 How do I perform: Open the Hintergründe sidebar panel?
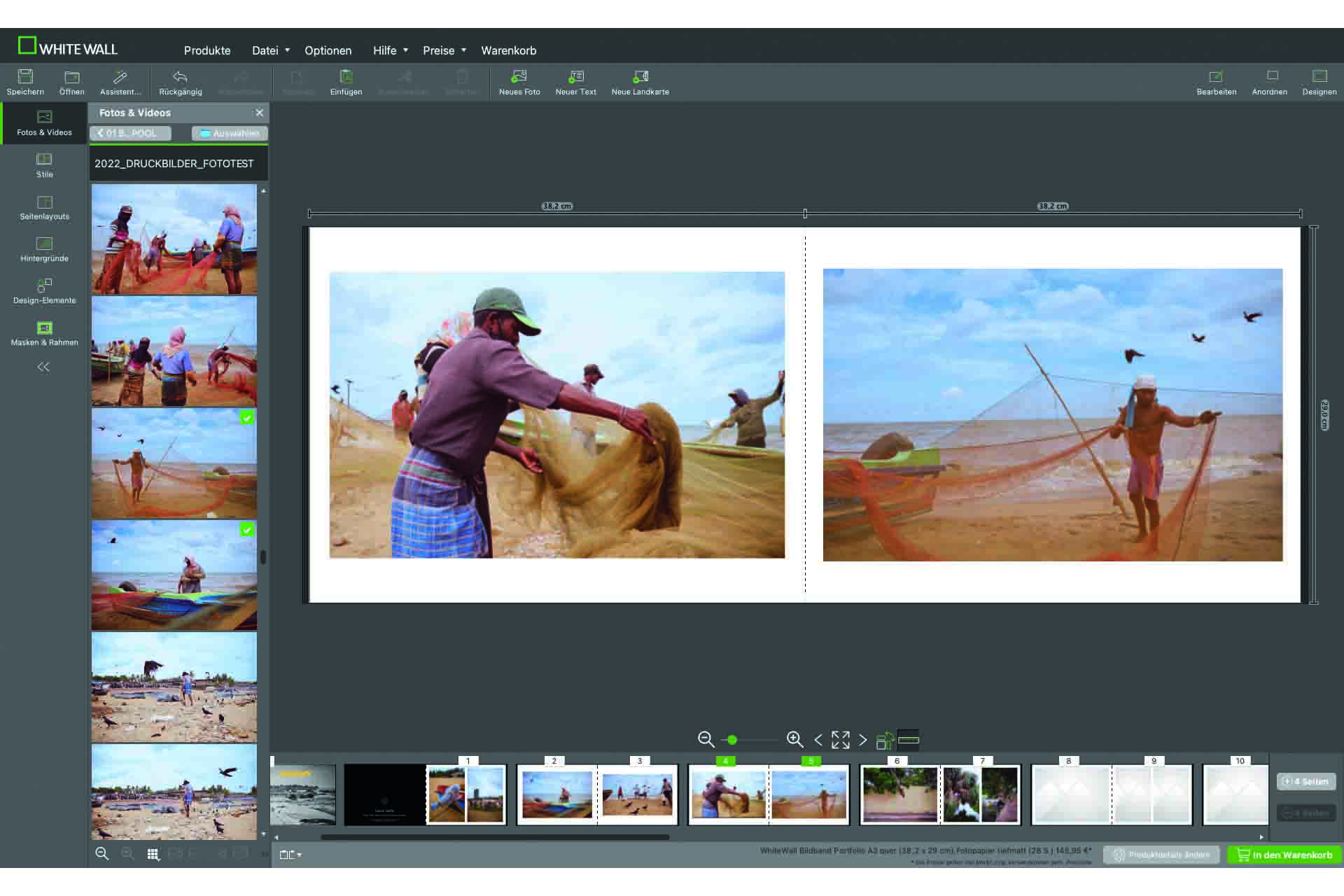[x=44, y=249]
